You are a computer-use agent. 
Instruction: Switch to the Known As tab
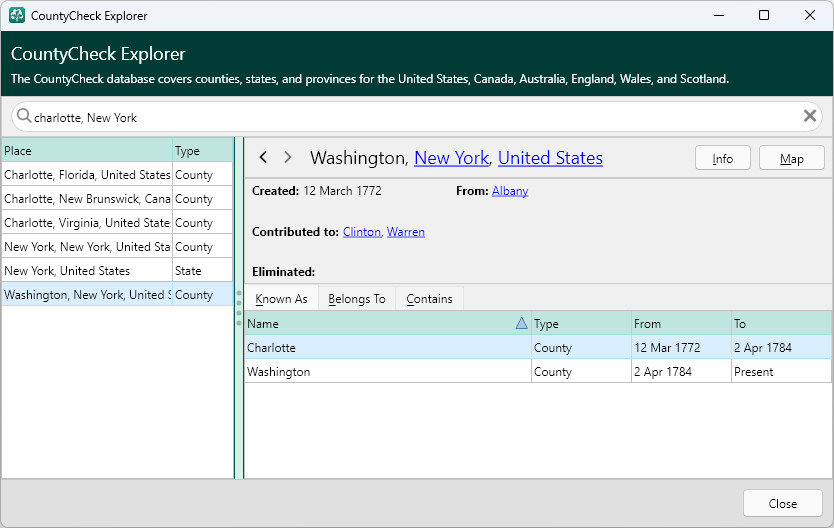[281, 299]
